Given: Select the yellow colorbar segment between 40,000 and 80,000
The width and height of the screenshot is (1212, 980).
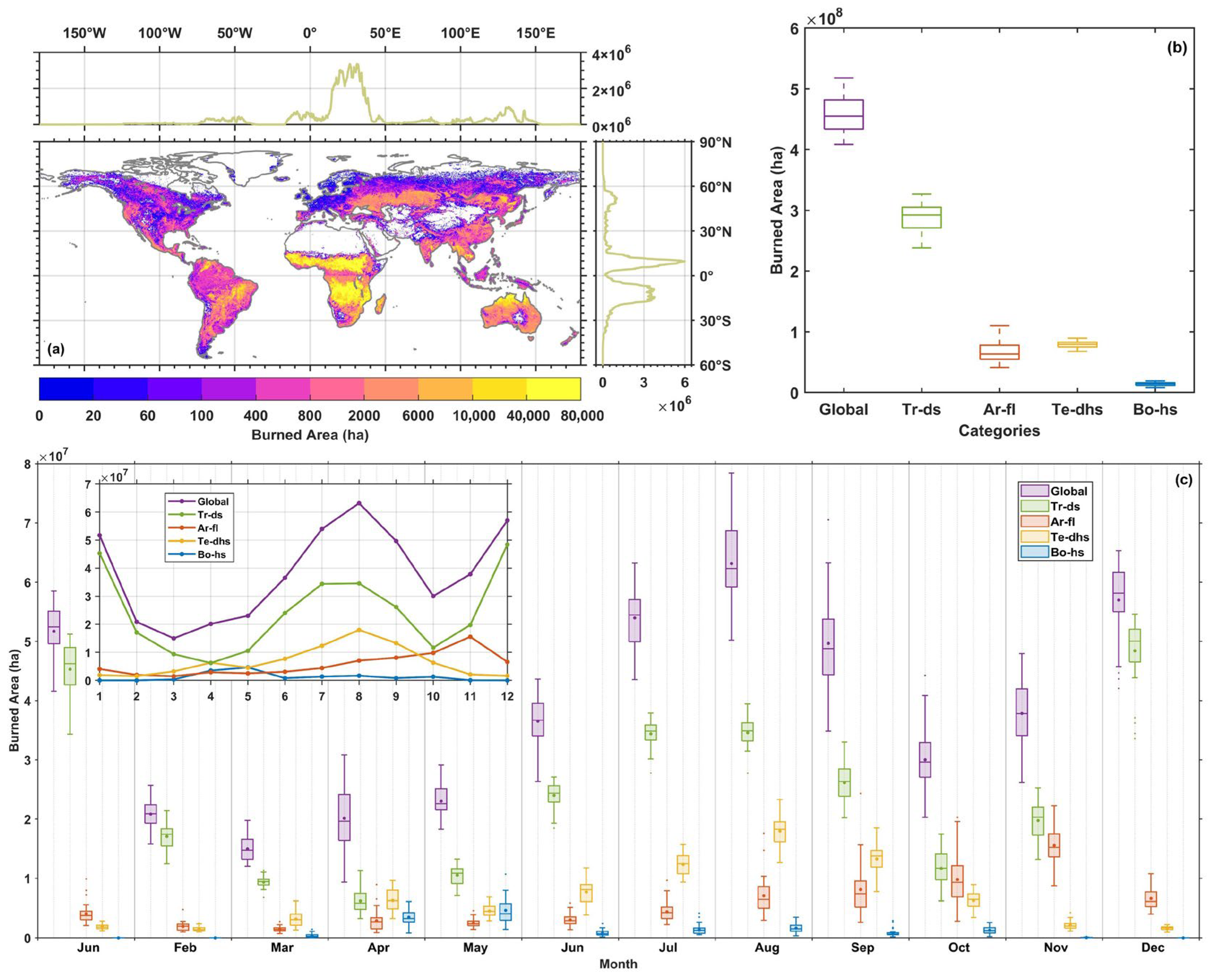Looking at the screenshot, I should pos(554,389).
